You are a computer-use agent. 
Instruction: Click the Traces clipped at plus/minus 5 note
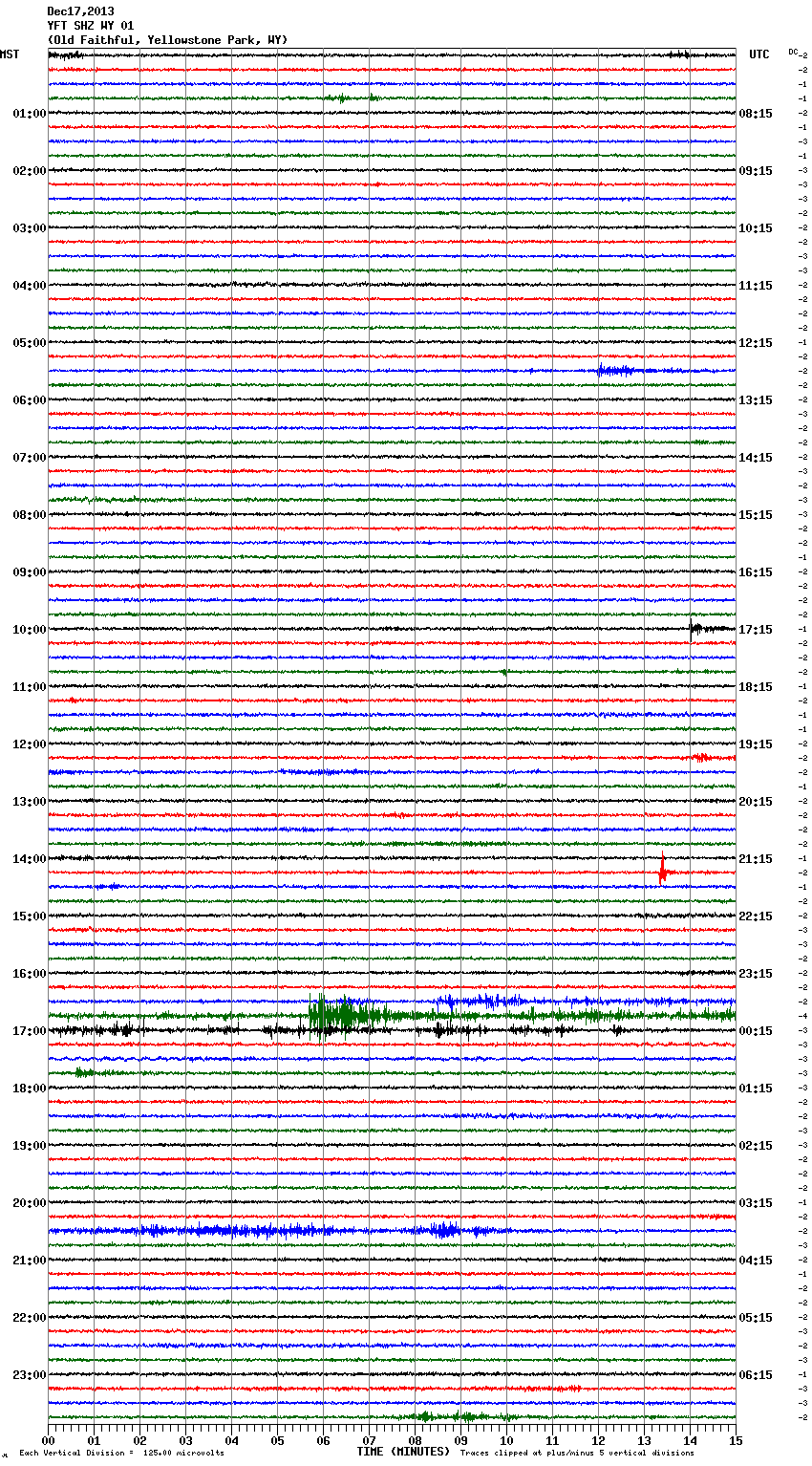pyautogui.click(x=577, y=1453)
